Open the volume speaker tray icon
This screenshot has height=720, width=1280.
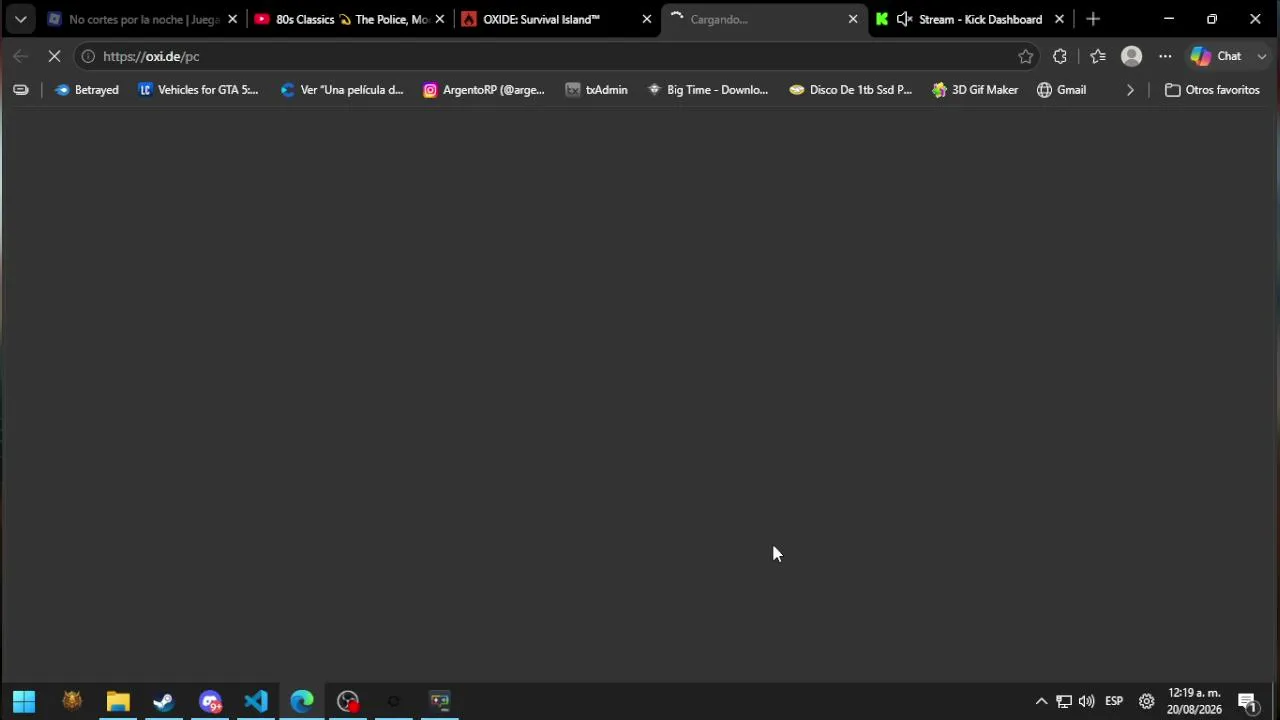click(1086, 701)
